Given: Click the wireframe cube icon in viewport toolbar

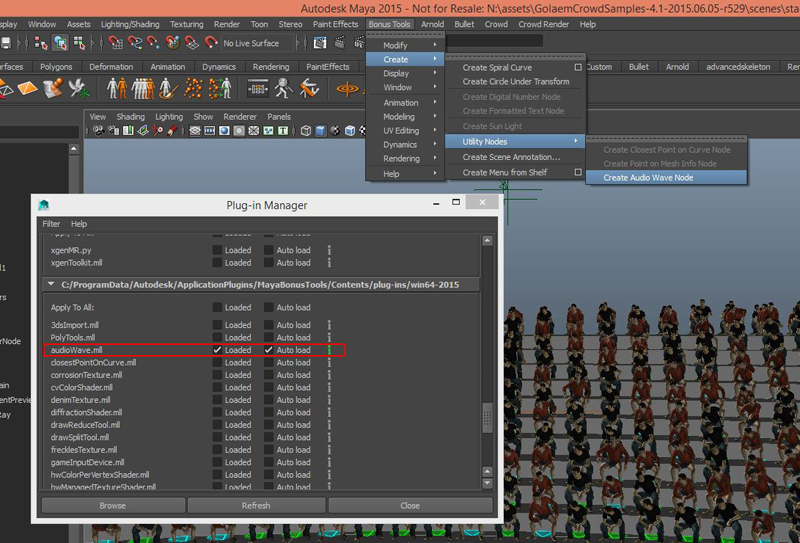Looking at the screenshot, I should [306, 131].
